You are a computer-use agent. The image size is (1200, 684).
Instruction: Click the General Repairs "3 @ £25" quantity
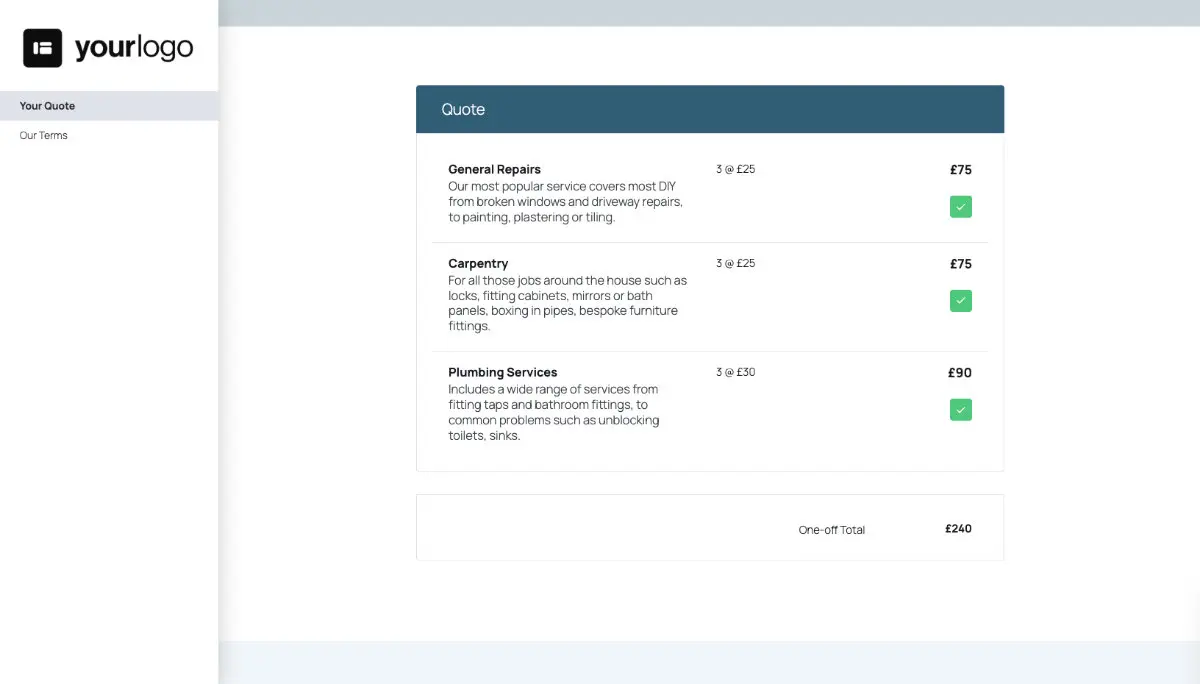point(735,170)
